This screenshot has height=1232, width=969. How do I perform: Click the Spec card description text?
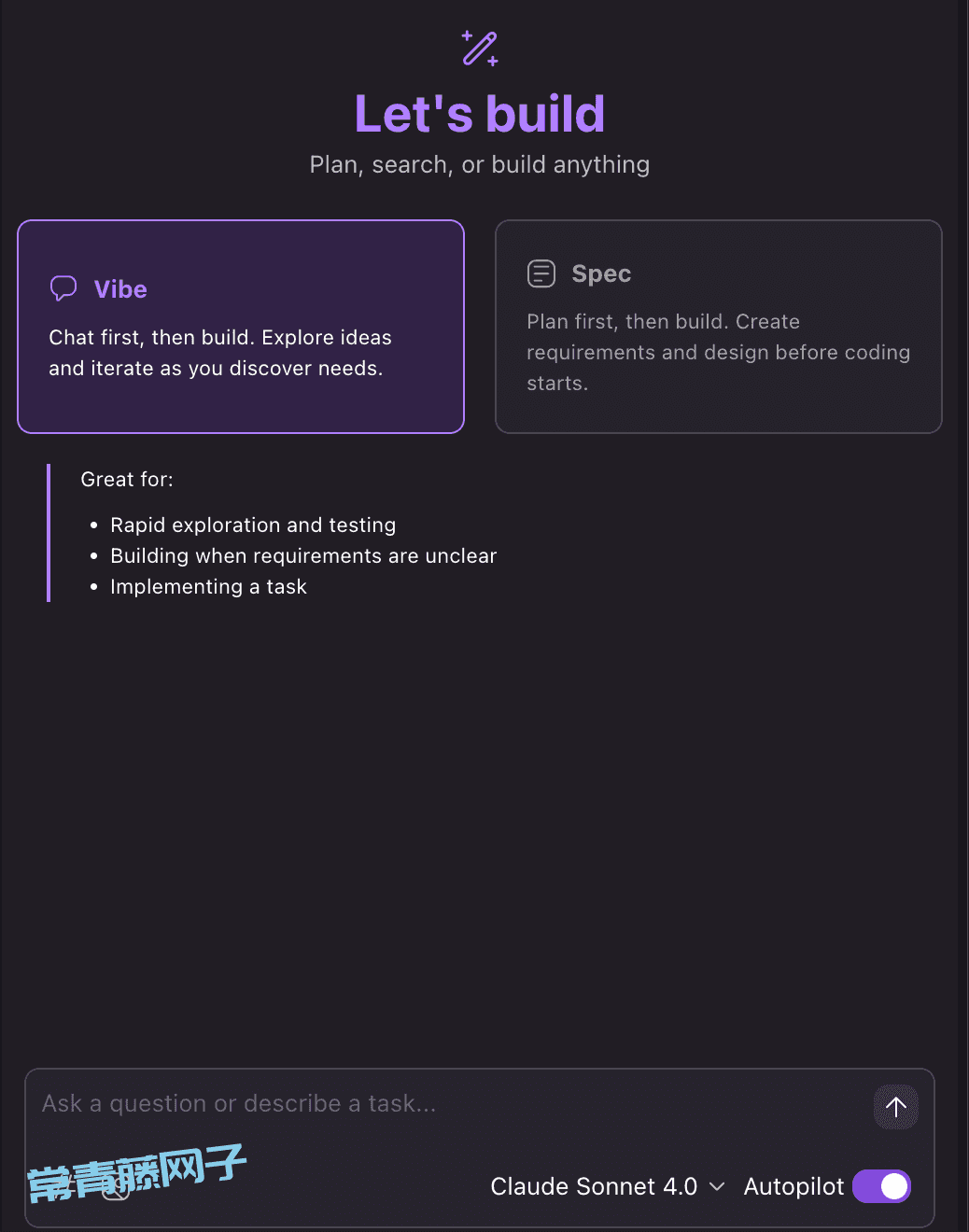[718, 352]
